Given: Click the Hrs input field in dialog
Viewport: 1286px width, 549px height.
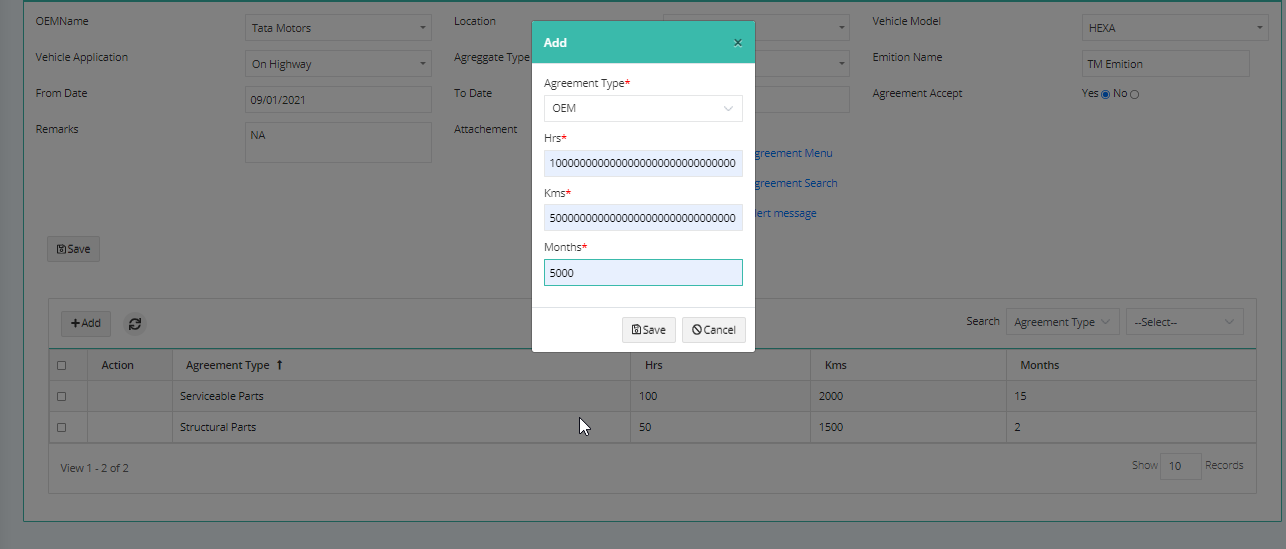Looking at the screenshot, I should [643, 163].
